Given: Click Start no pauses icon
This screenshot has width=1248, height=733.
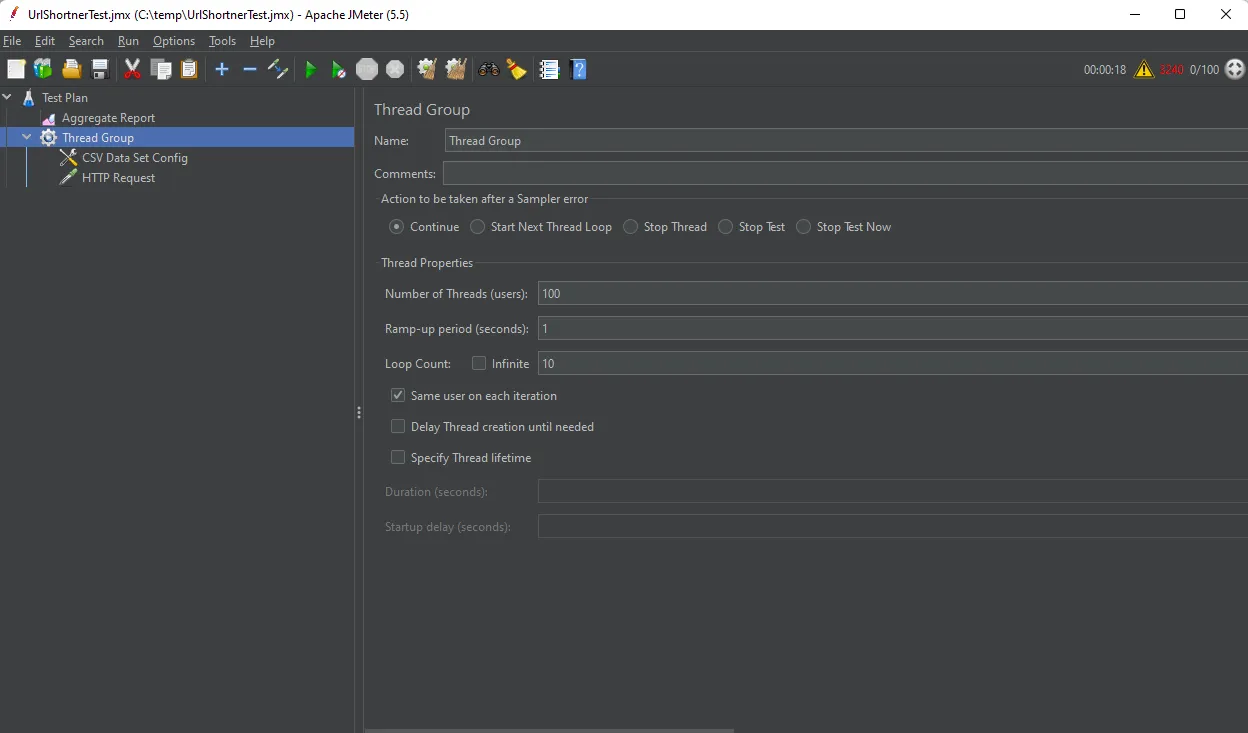Looking at the screenshot, I should coord(339,69).
